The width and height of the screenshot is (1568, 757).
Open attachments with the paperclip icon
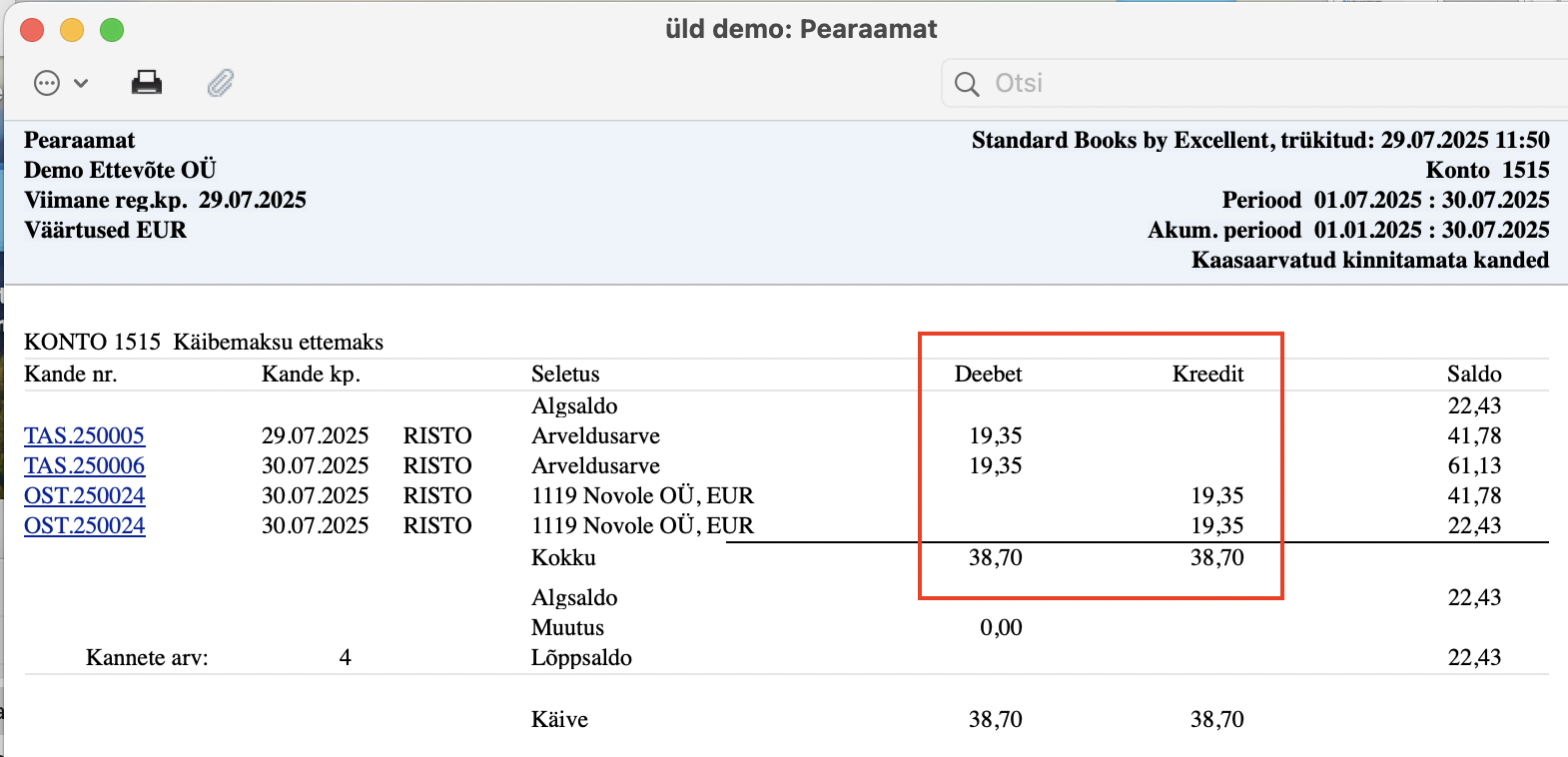pos(221,83)
